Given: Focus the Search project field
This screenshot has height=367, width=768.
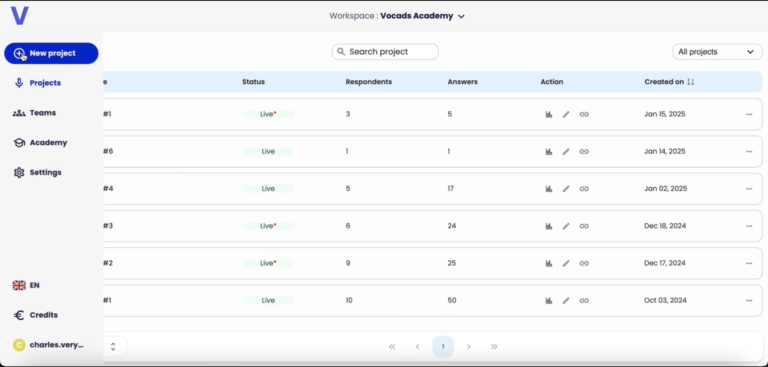Looking at the screenshot, I should pyautogui.click(x=385, y=52).
